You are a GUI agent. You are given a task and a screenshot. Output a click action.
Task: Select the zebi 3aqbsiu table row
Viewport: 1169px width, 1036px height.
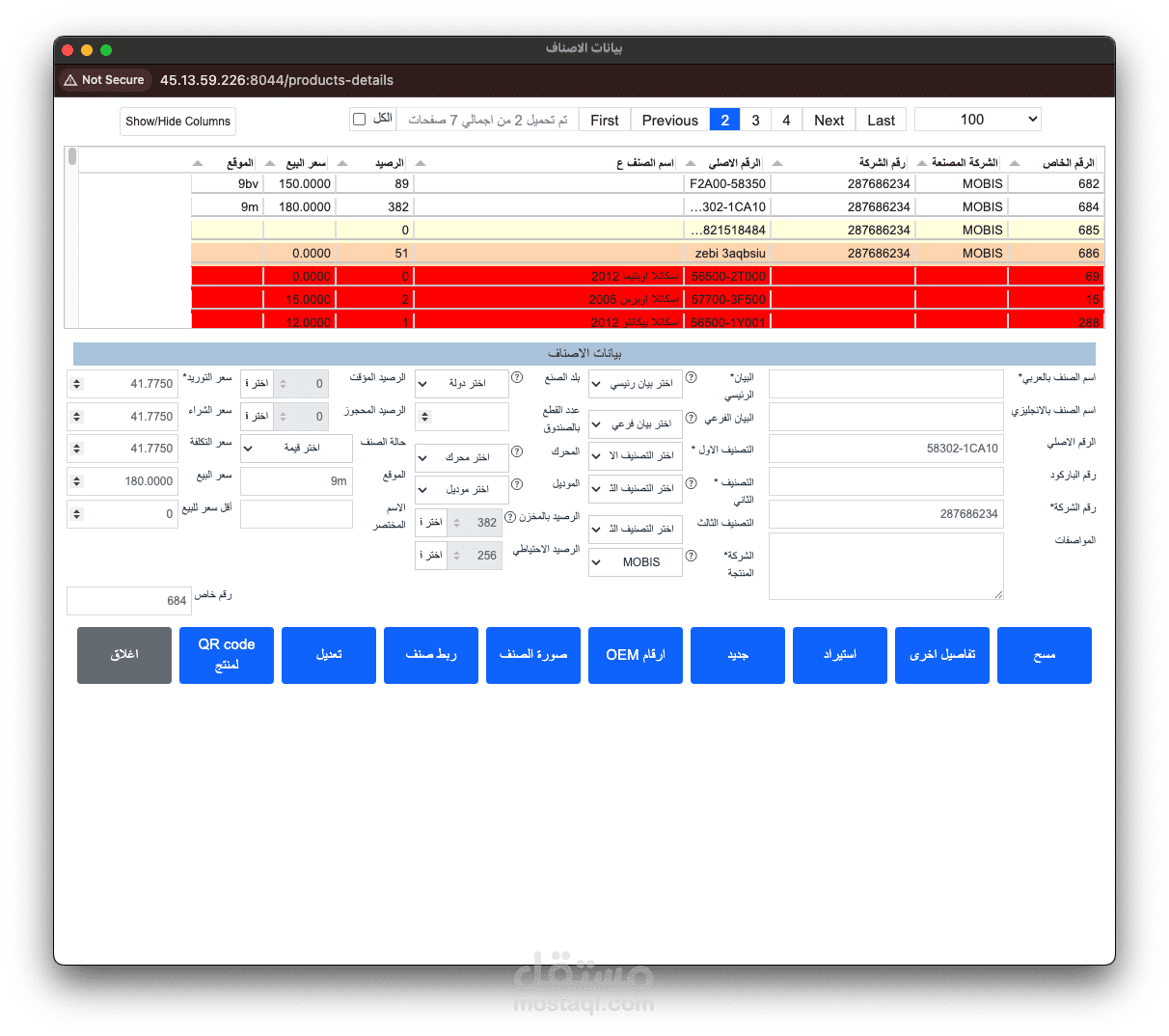coord(647,253)
